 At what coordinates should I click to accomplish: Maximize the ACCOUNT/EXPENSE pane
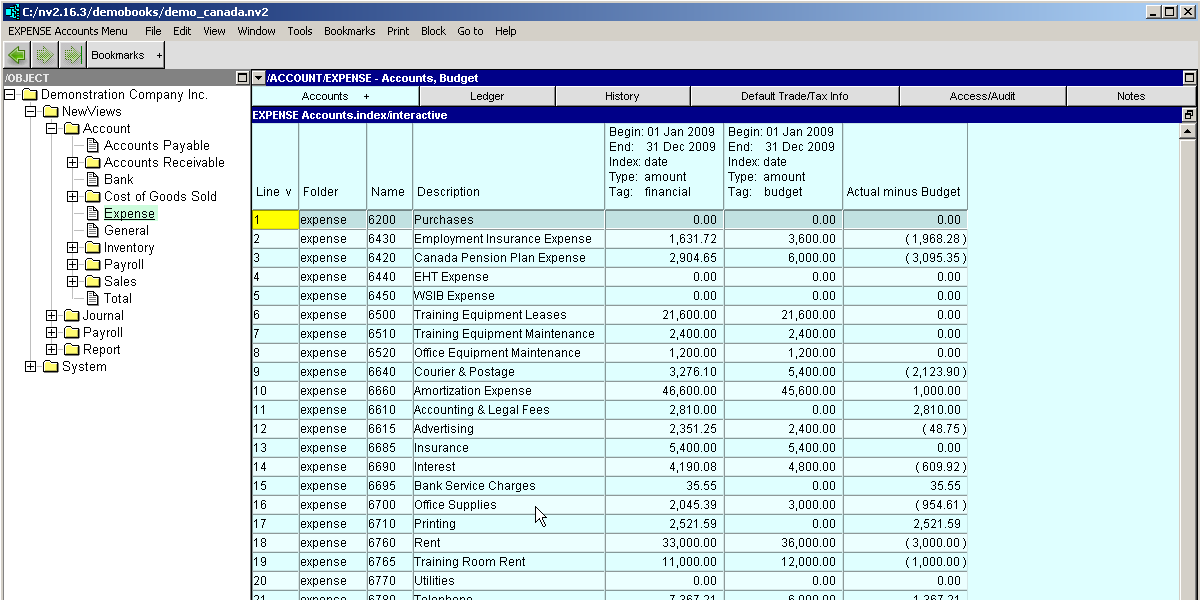point(1189,78)
